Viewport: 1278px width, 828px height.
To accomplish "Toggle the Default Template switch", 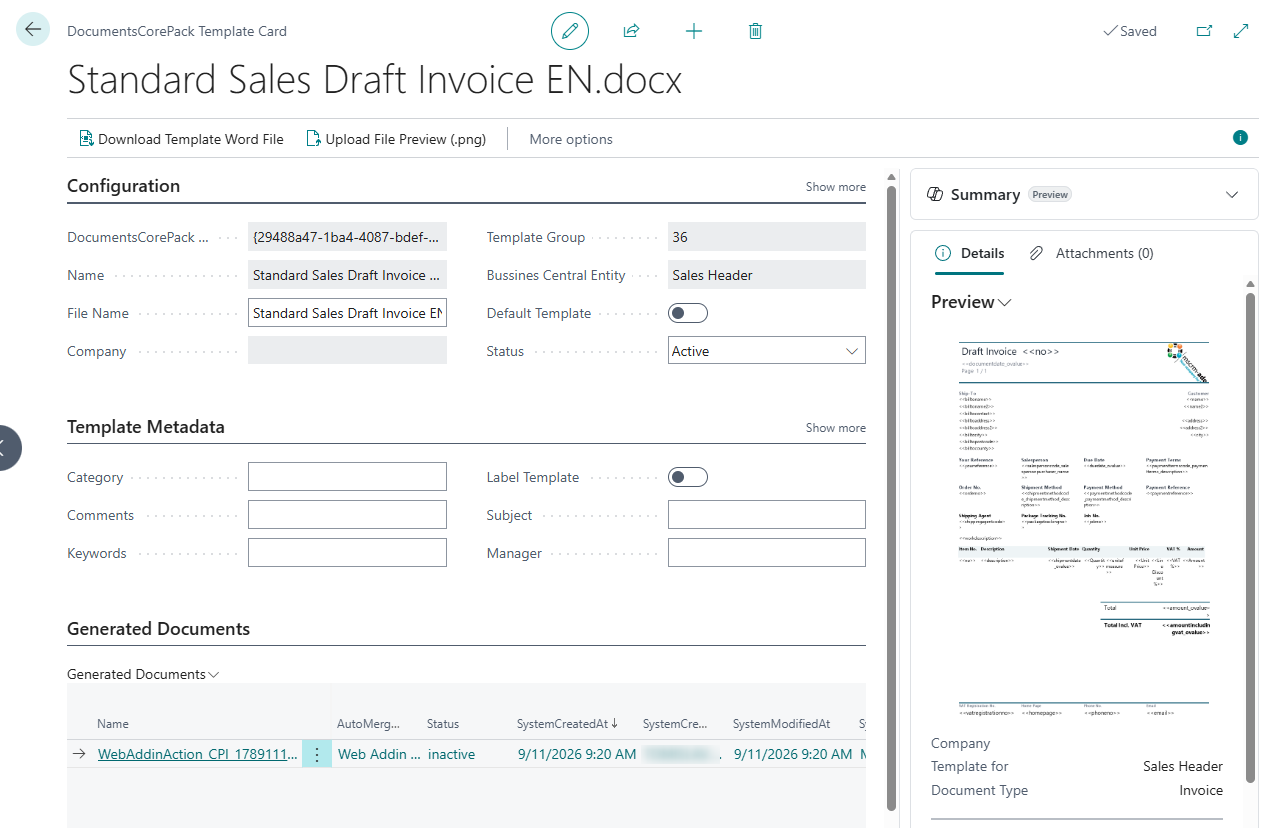I will pos(687,313).
